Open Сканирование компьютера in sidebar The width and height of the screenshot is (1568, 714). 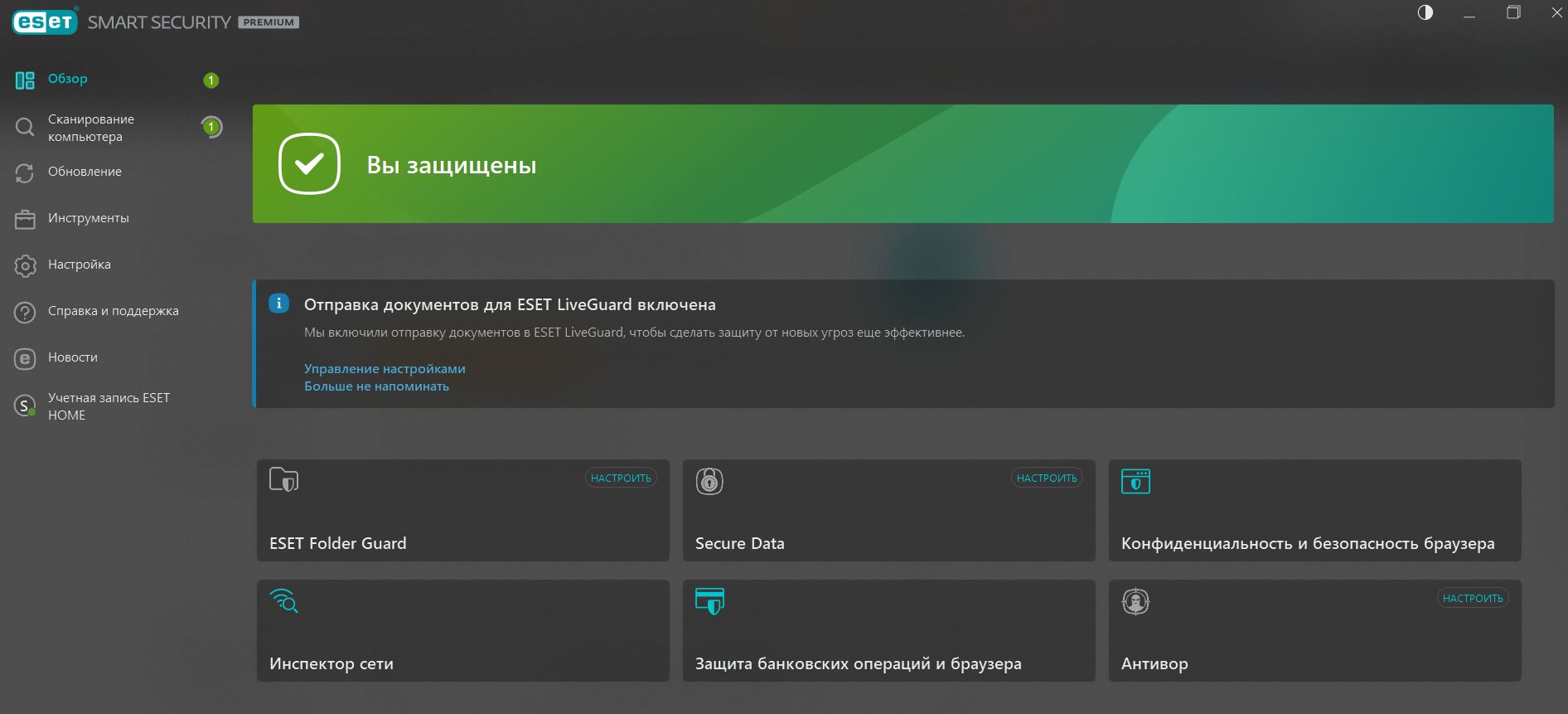tap(90, 128)
